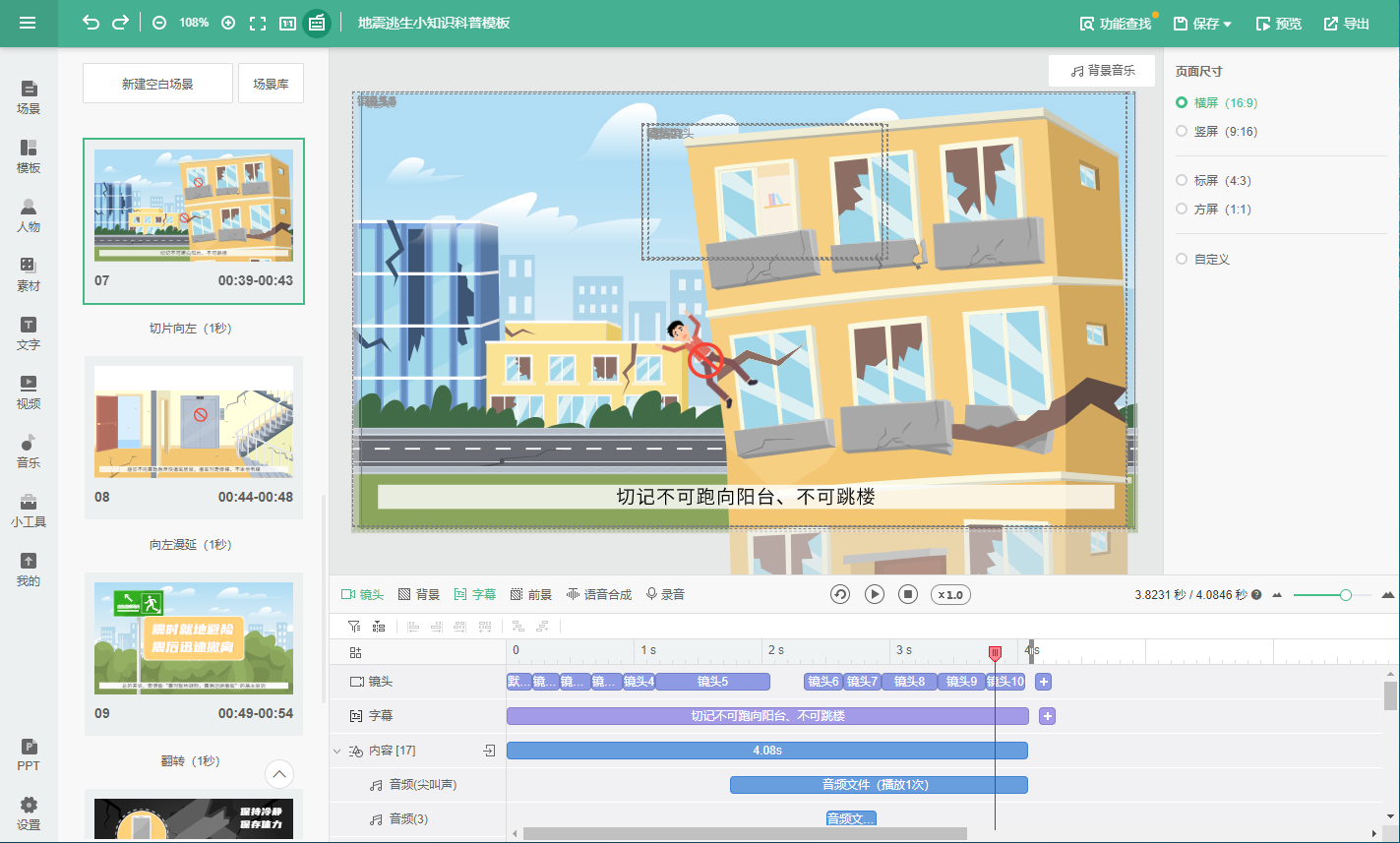
Task: Play the scene
Action: pyautogui.click(x=875, y=595)
